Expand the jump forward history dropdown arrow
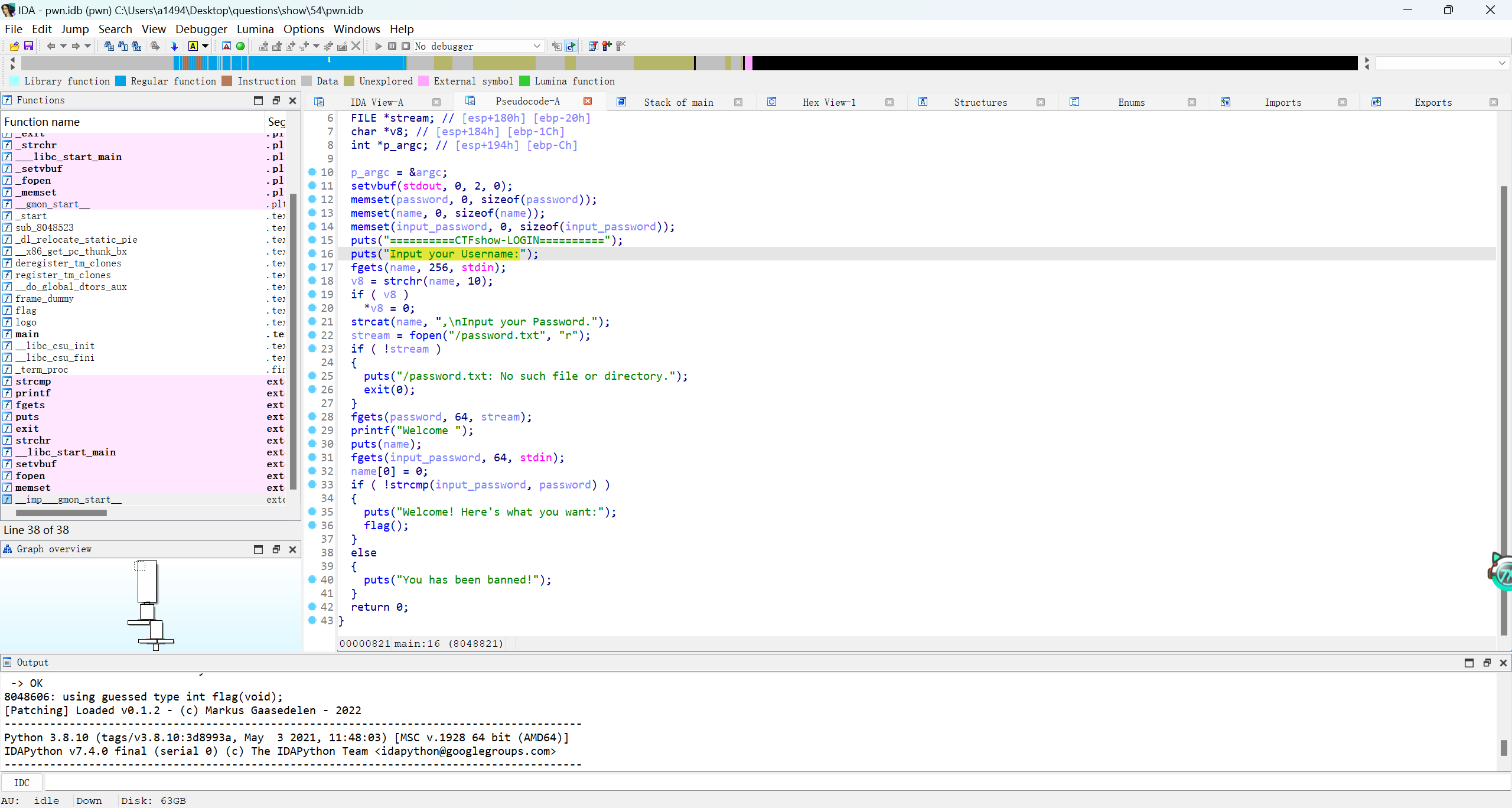Screen dimensions: 1512x808 [88, 46]
